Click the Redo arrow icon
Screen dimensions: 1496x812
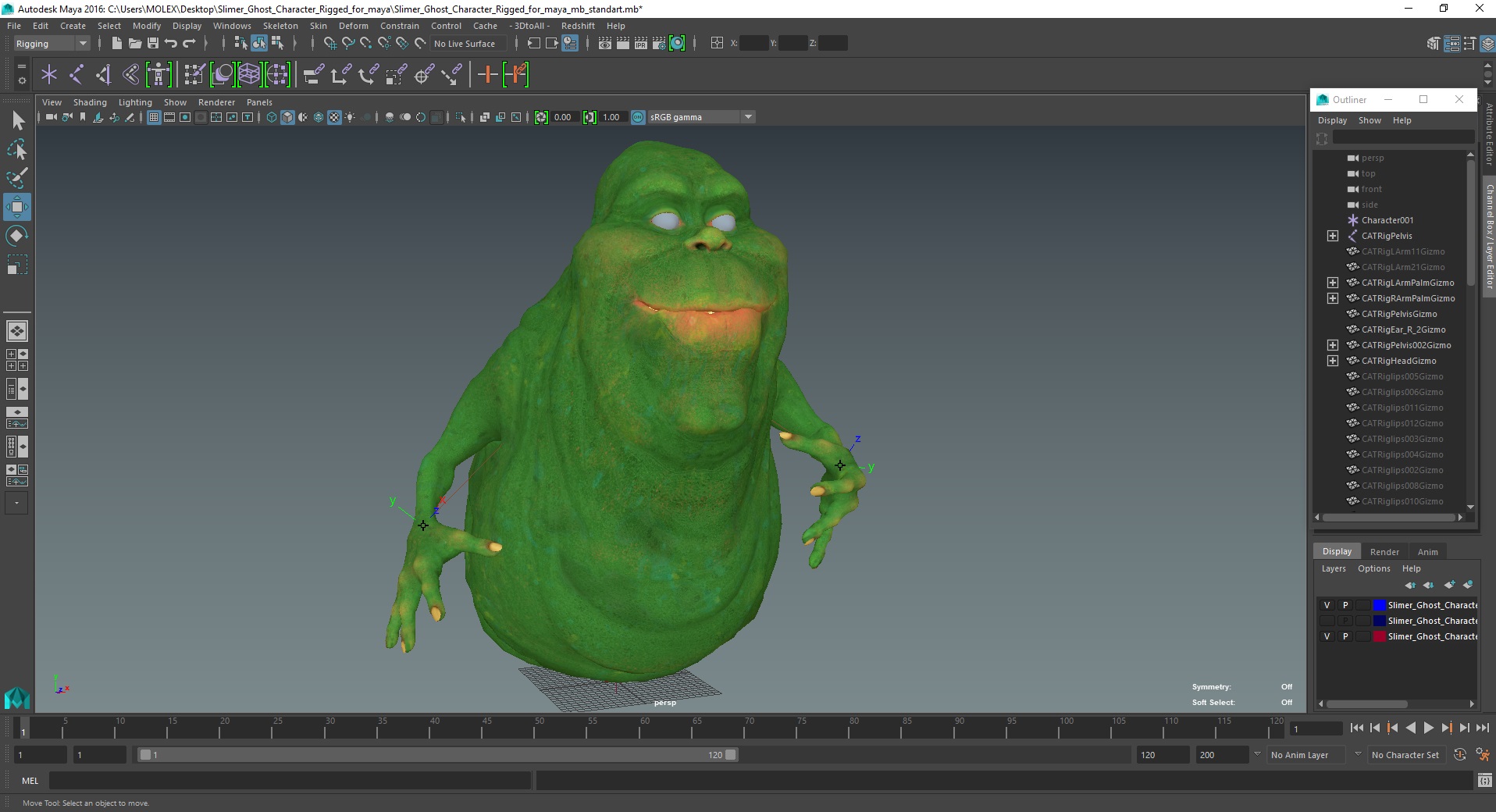tap(189, 43)
